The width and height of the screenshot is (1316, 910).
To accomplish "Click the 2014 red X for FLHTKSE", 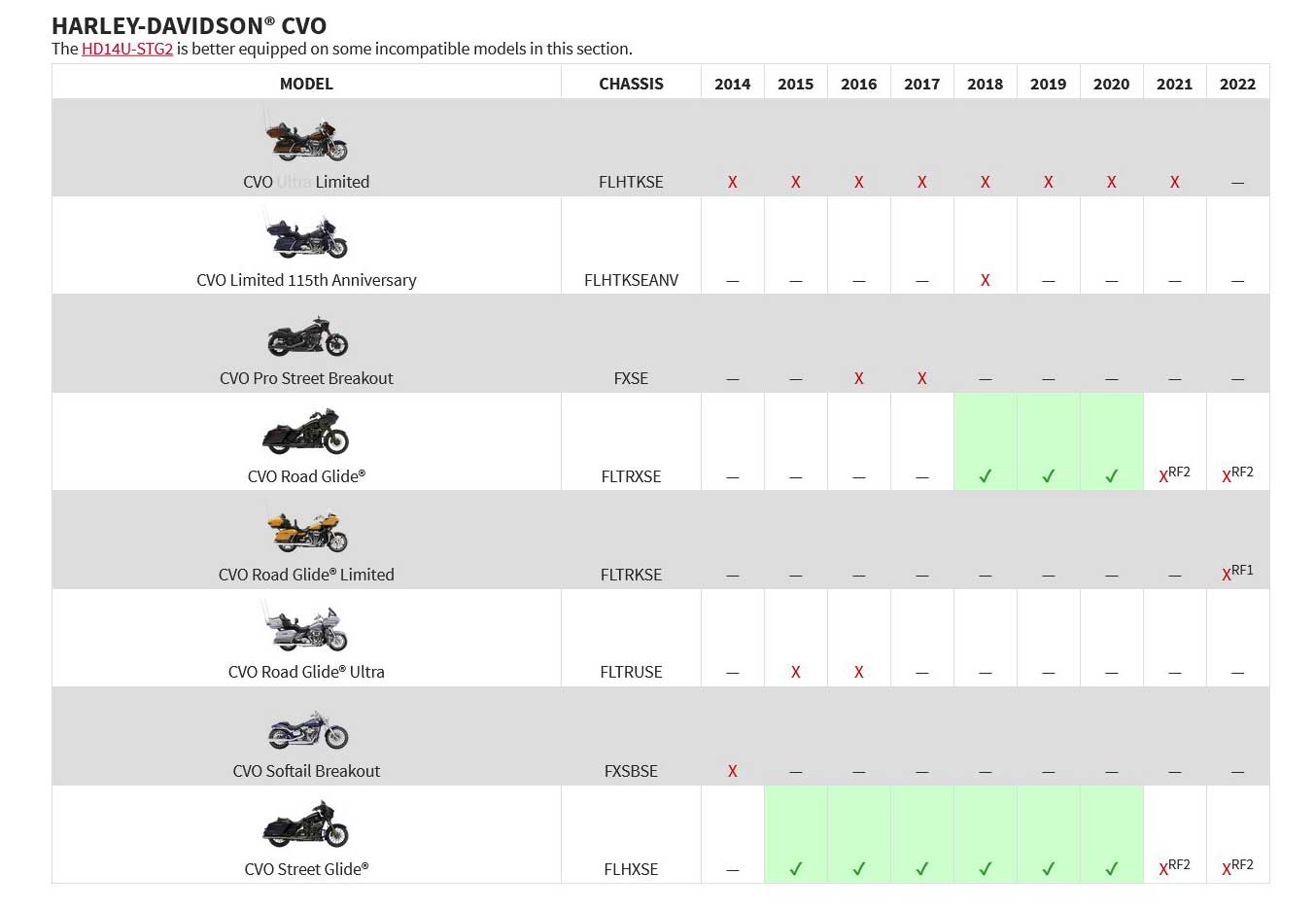I will (733, 182).
